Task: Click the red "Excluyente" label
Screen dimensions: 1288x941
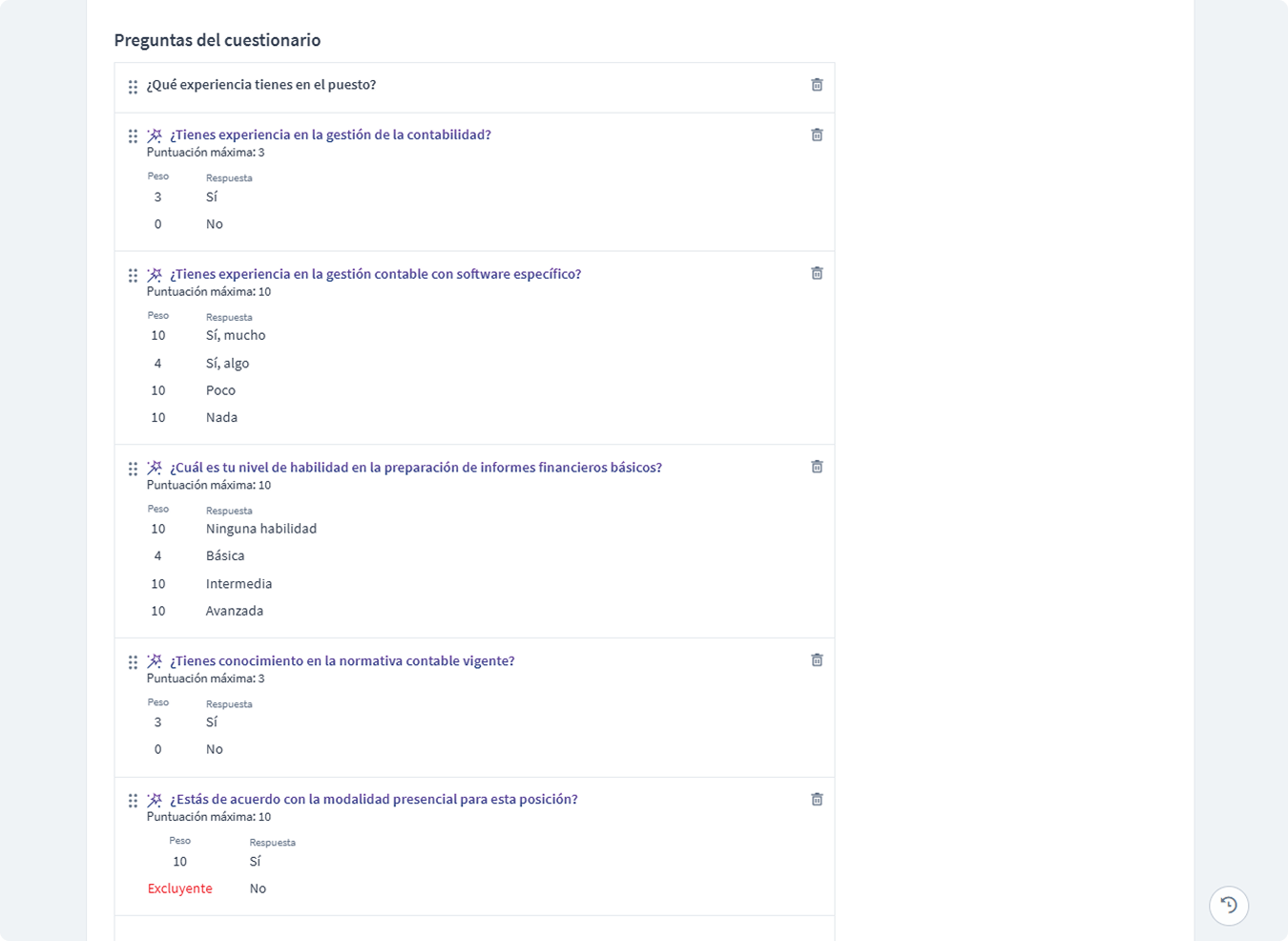Action: point(180,889)
